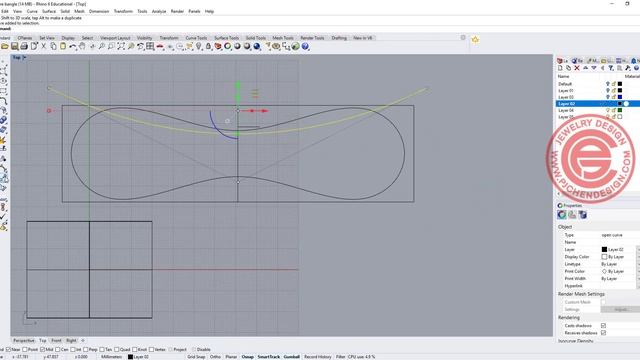Open the toolbar options gear icon
This screenshot has height=360, width=640.
click(x=463, y=38)
